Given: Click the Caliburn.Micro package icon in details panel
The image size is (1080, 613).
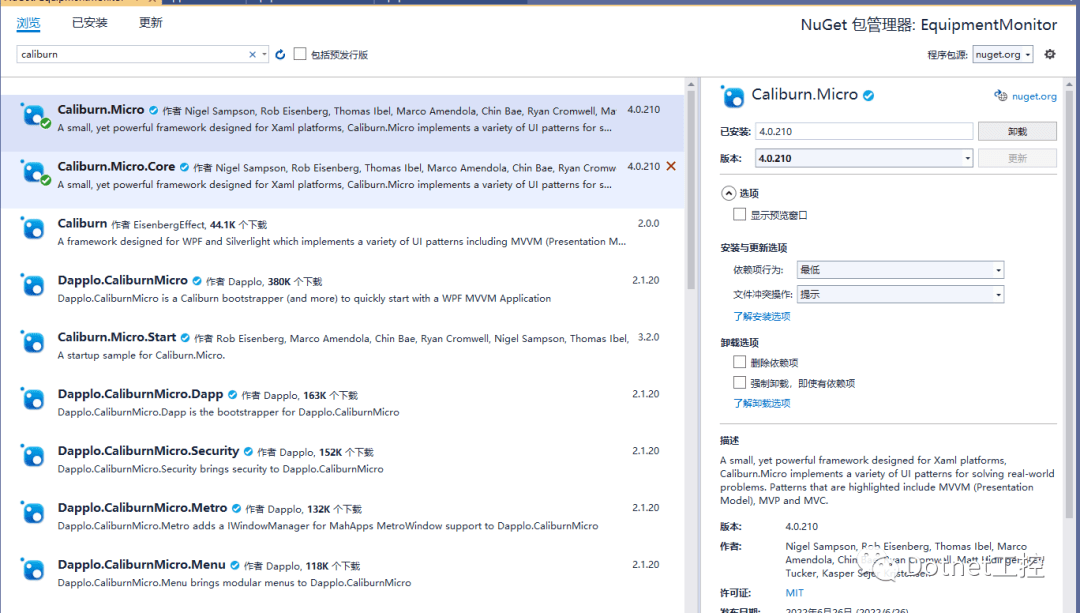Looking at the screenshot, I should [733, 97].
